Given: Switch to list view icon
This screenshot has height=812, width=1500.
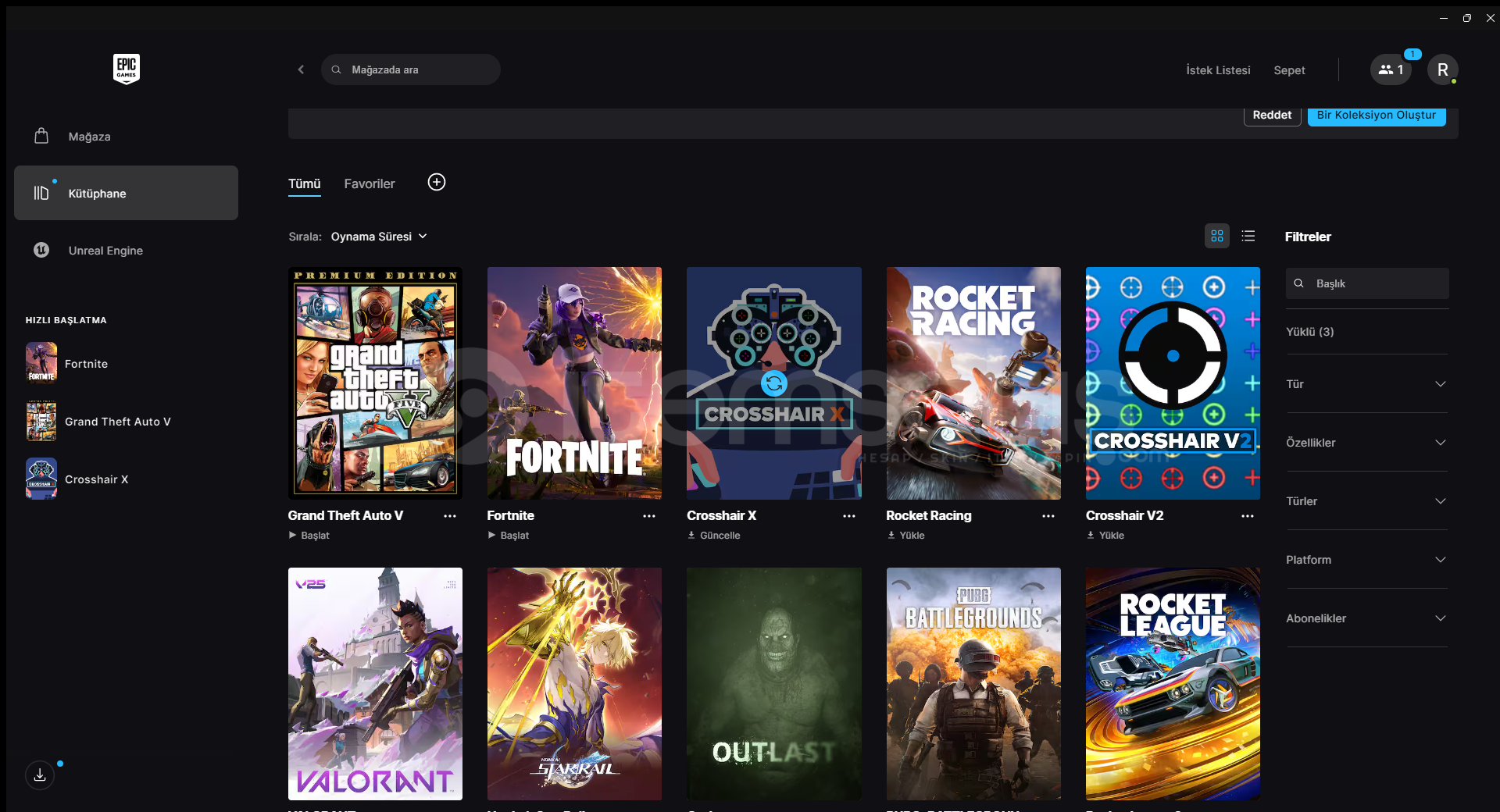Looking at the screenshot, I should pos(1248,236).
